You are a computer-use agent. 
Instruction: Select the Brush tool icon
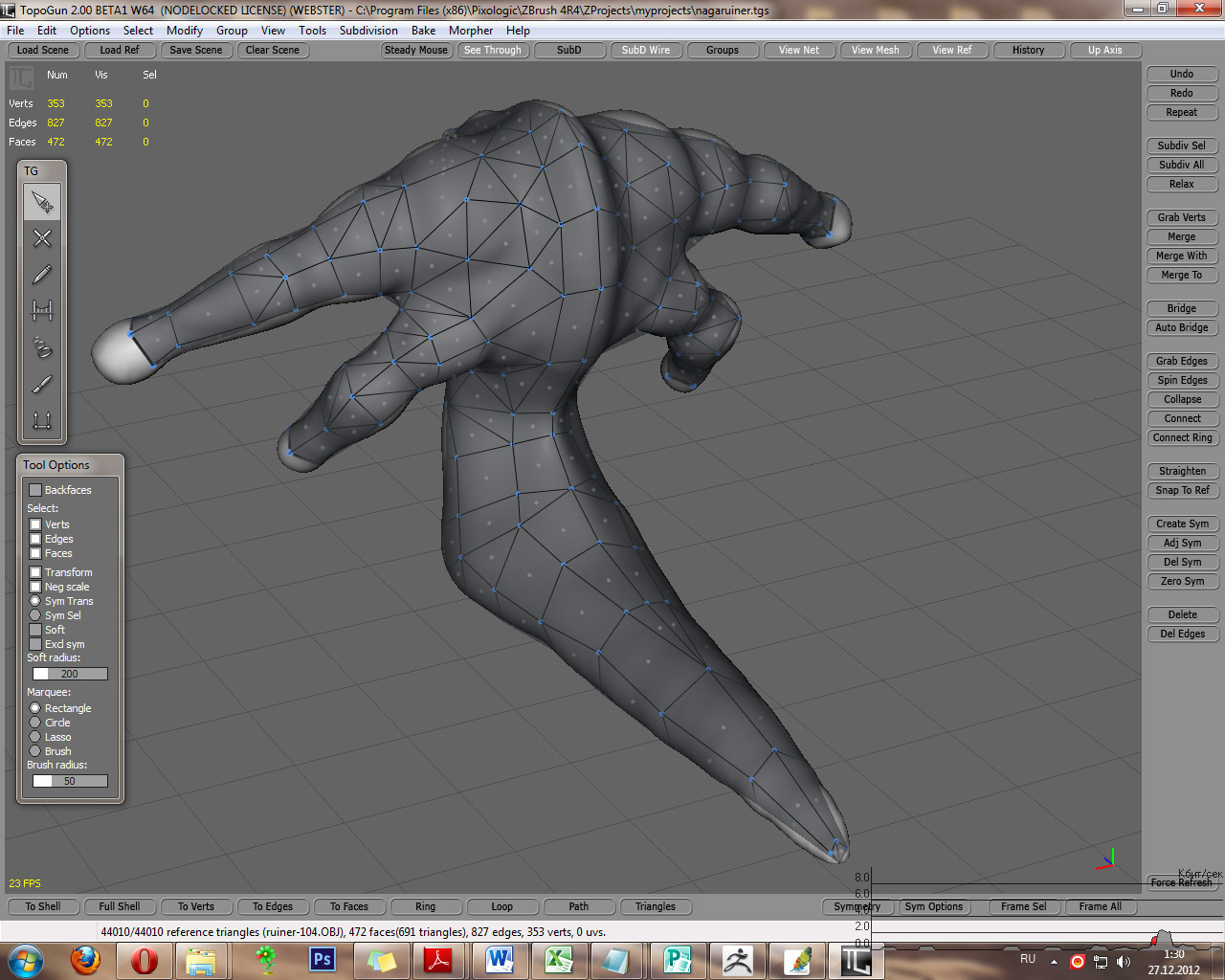(42, 384)
